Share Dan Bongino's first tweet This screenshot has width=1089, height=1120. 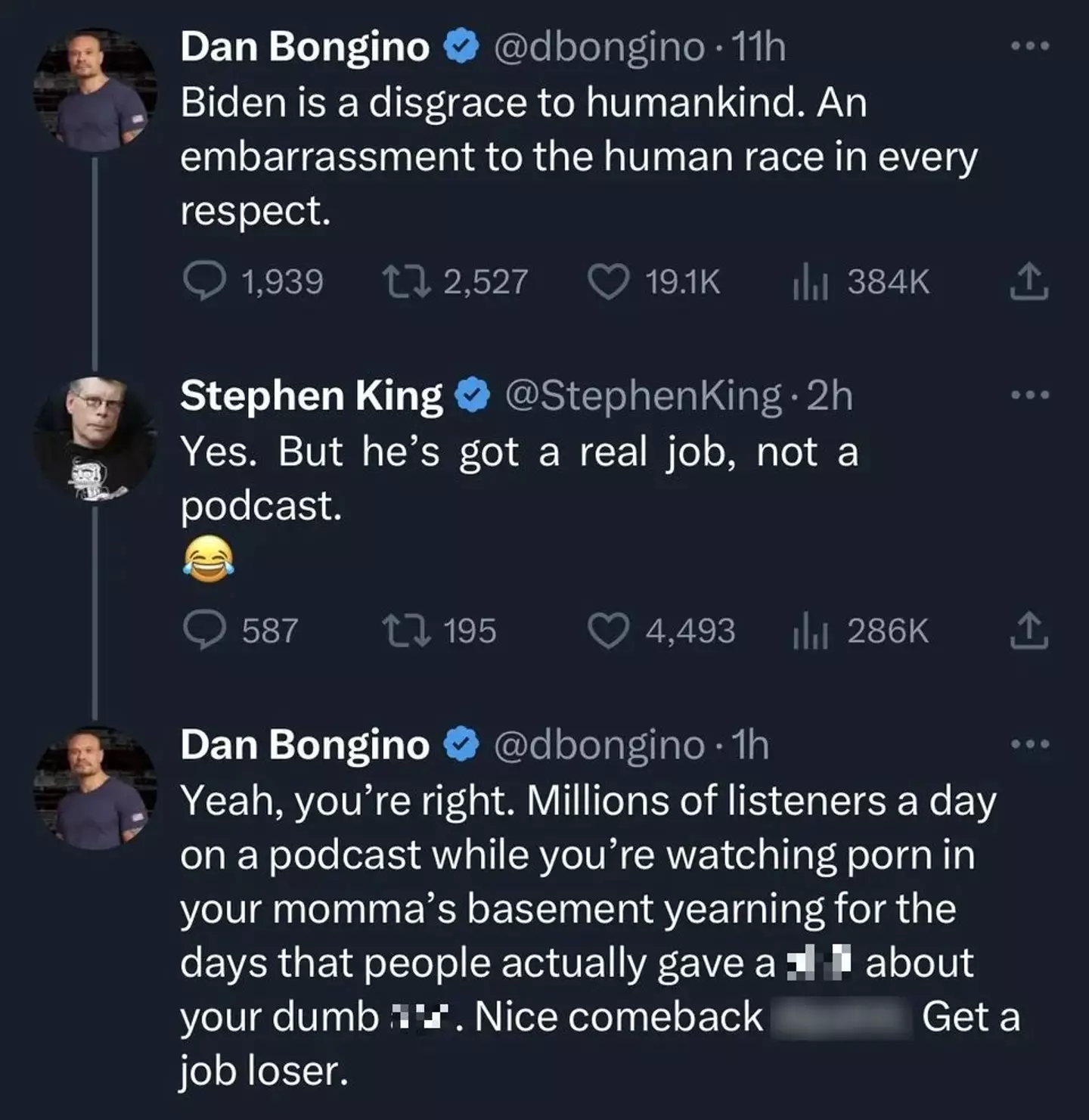[1029, 282]
